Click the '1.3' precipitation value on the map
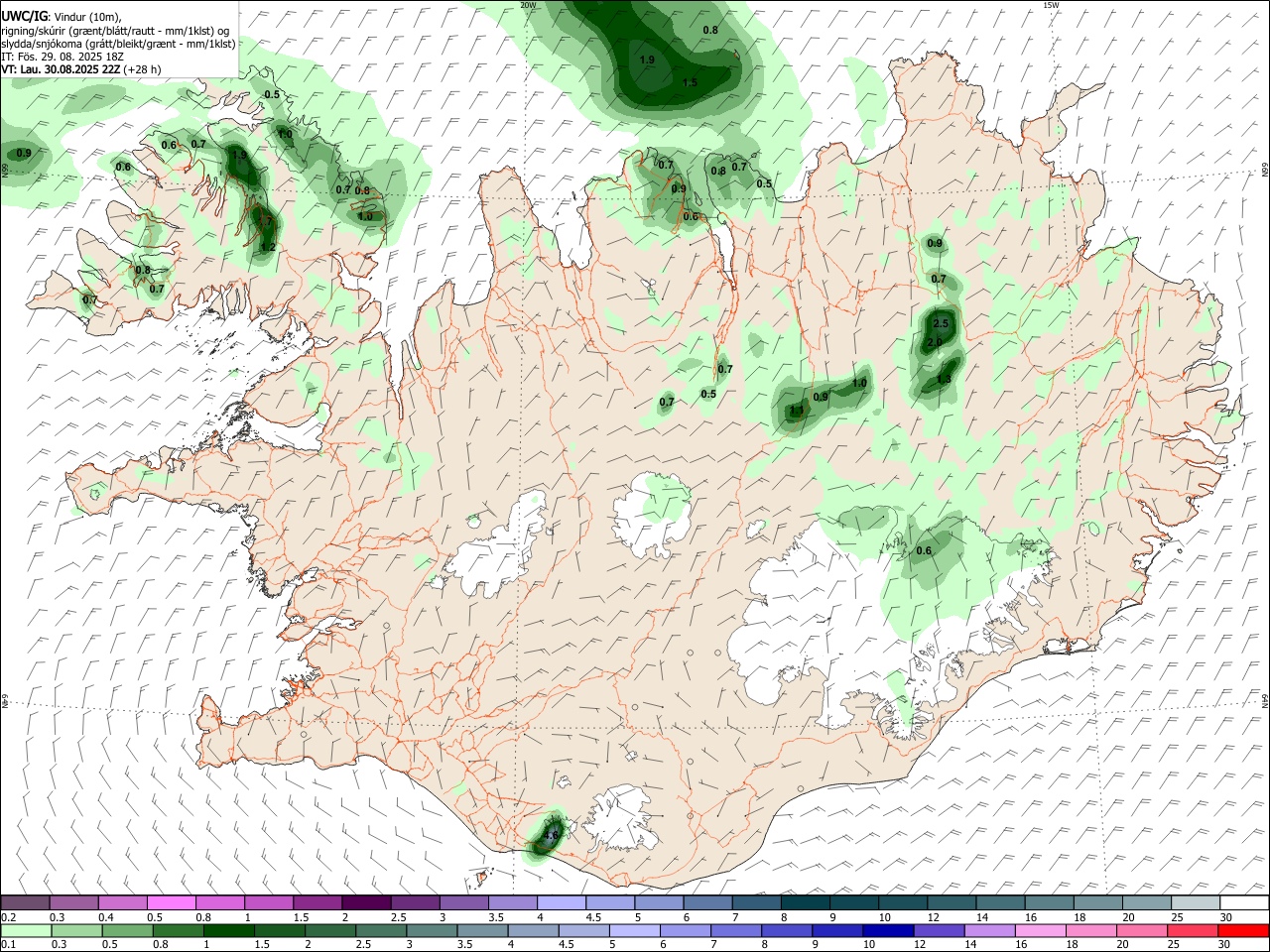The height and width of the screenshot is (952, 1270). point(943,379)
